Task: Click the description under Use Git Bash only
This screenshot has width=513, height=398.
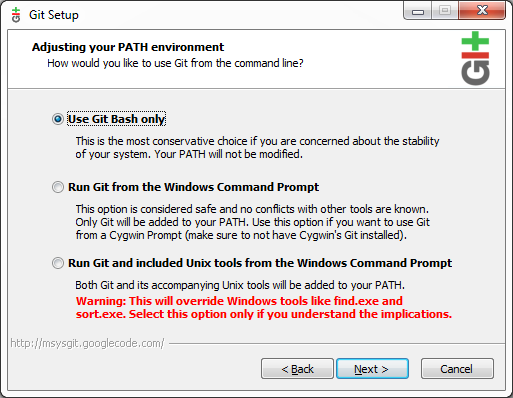Action: click(257, 147)
